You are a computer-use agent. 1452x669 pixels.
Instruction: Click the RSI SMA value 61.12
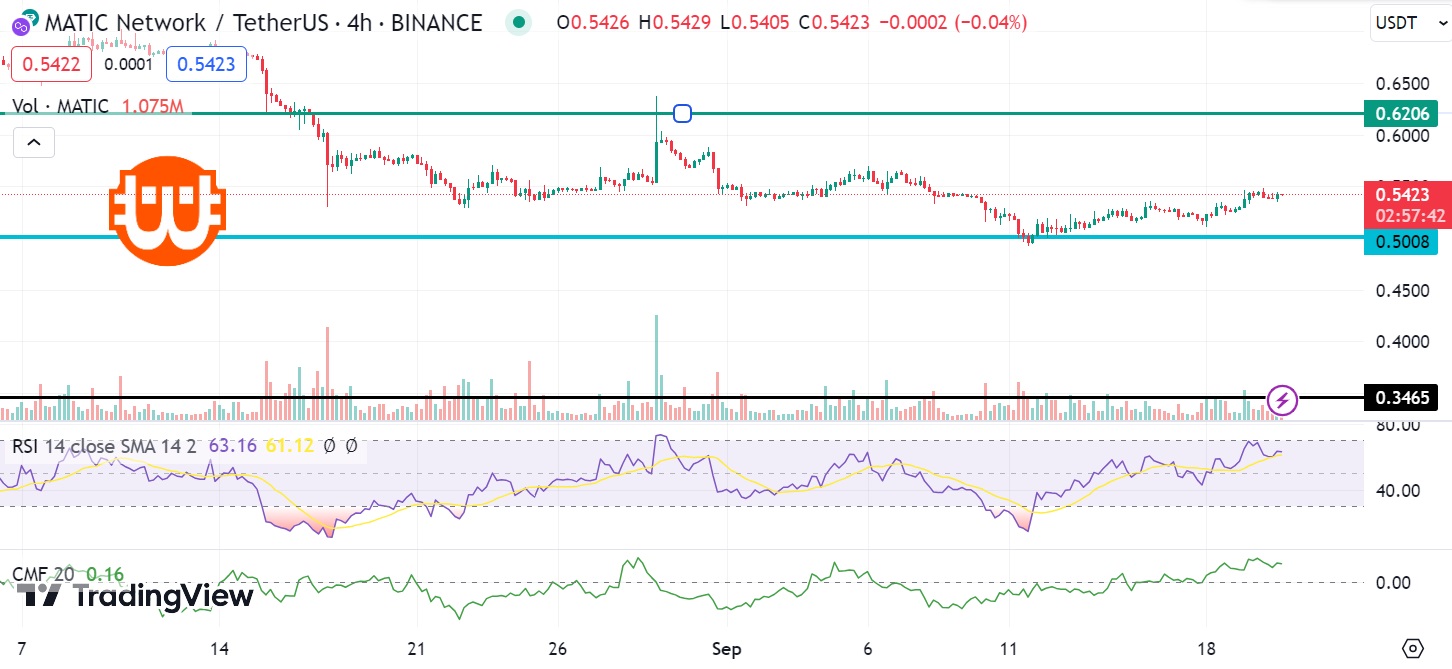point(290,446)
